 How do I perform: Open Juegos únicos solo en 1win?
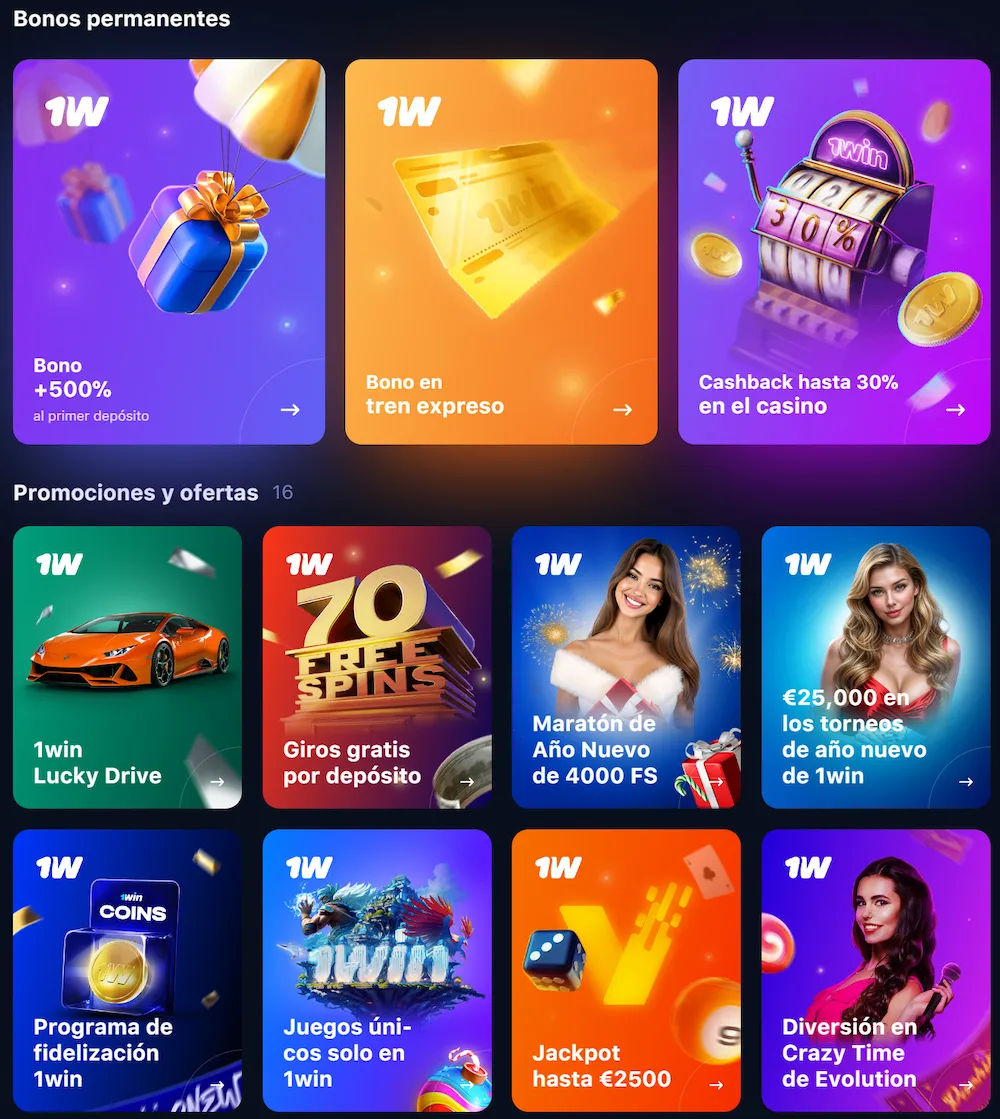(x=377, y=971)
